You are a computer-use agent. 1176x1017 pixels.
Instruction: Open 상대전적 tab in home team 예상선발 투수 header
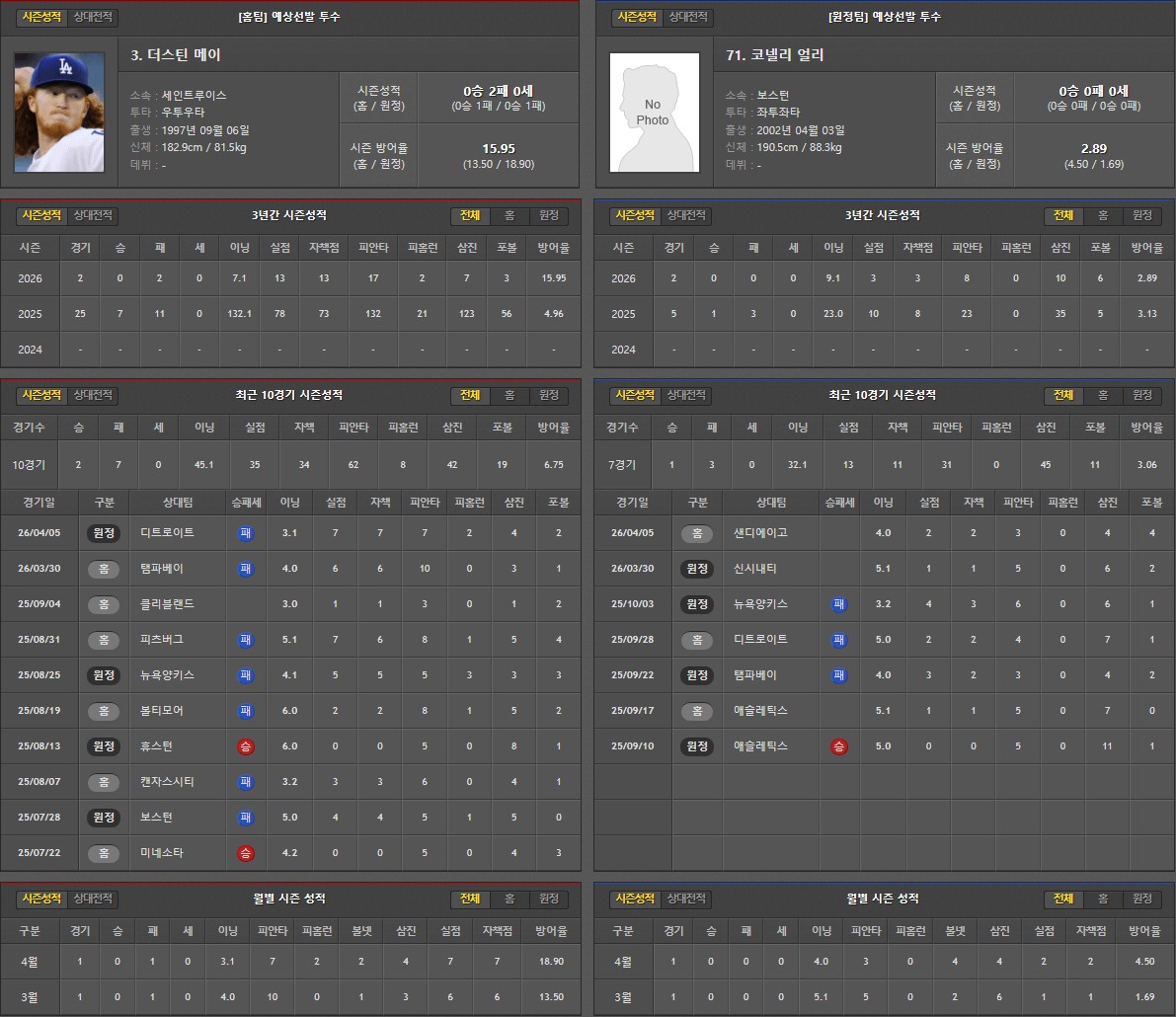(x=94, y=18)
